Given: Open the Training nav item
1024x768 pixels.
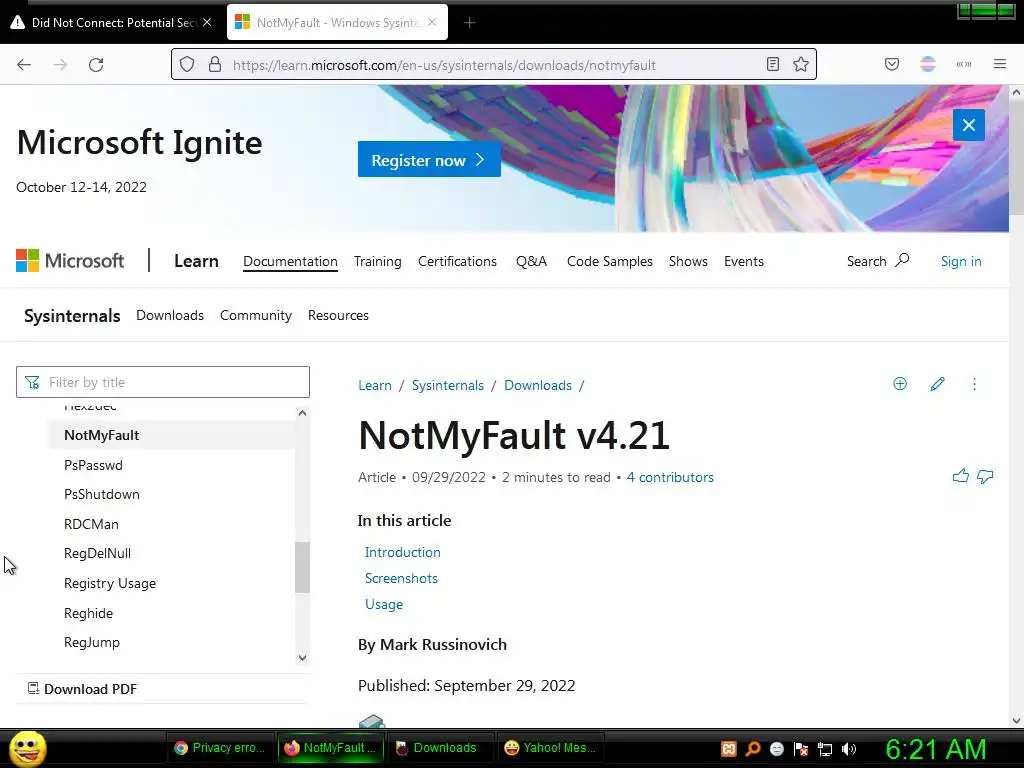Looking at the screenshot, I should 377,261.
